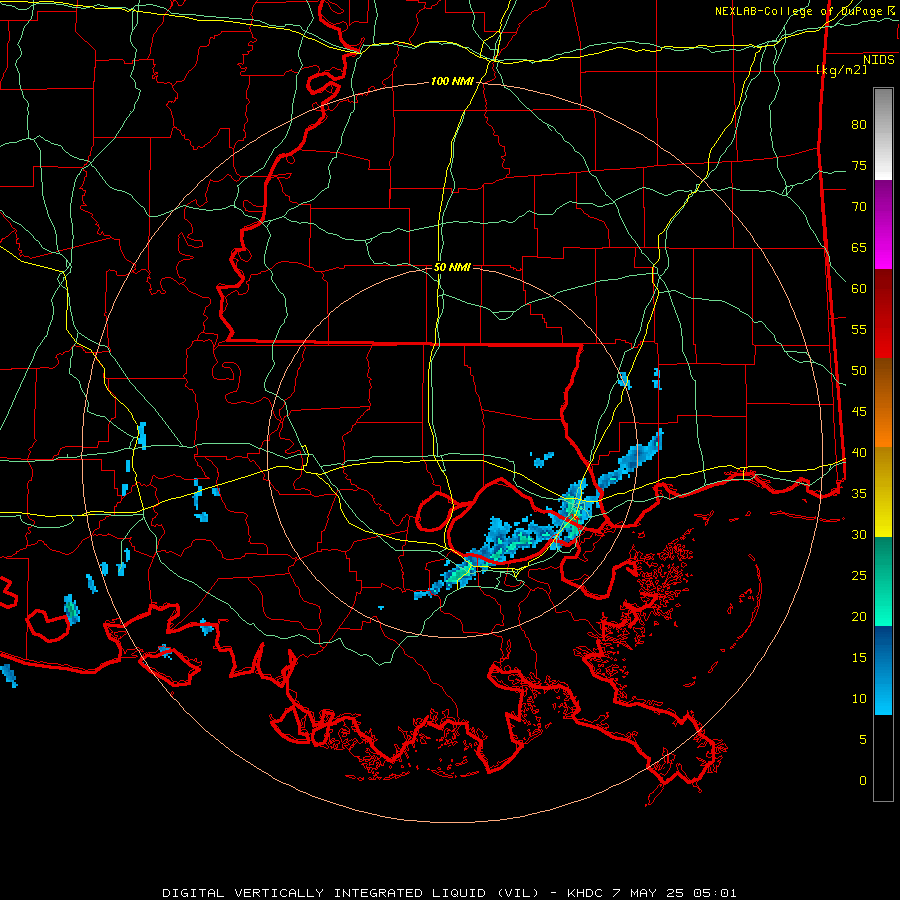Click the '80' value on the color scale
The image size is (900, 900).
(859, 125)
